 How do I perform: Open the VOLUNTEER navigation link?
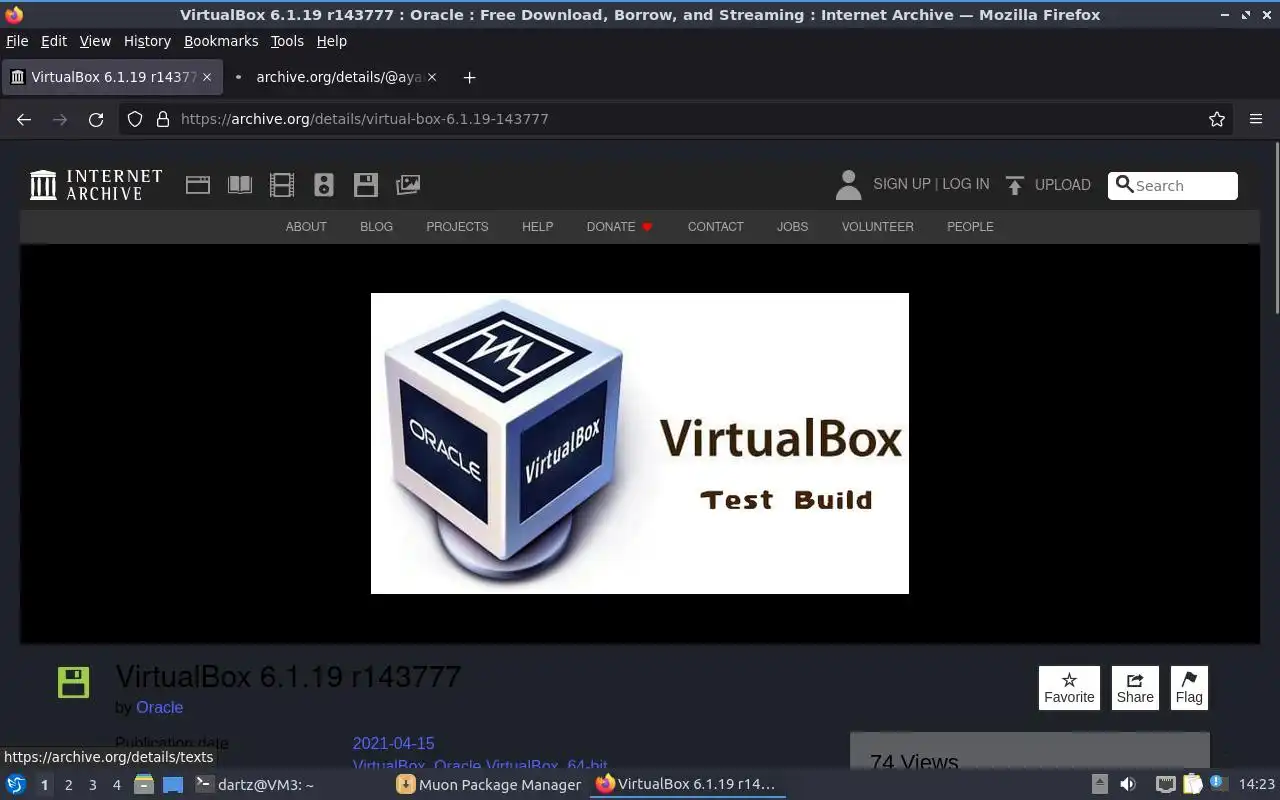[x=877, y=227]
